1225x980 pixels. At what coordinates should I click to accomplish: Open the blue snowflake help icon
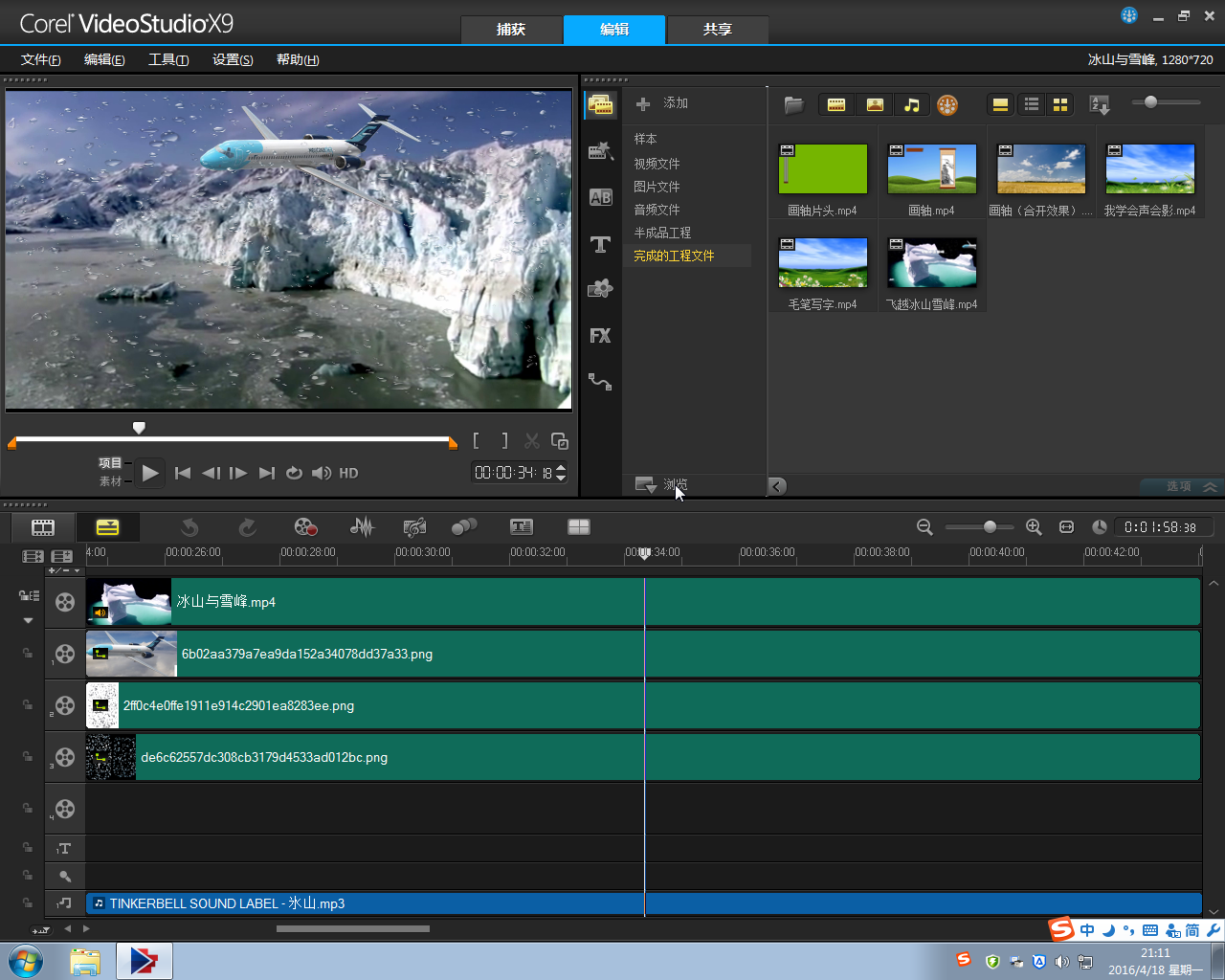pyautogui.click(x=1129, y=15)
